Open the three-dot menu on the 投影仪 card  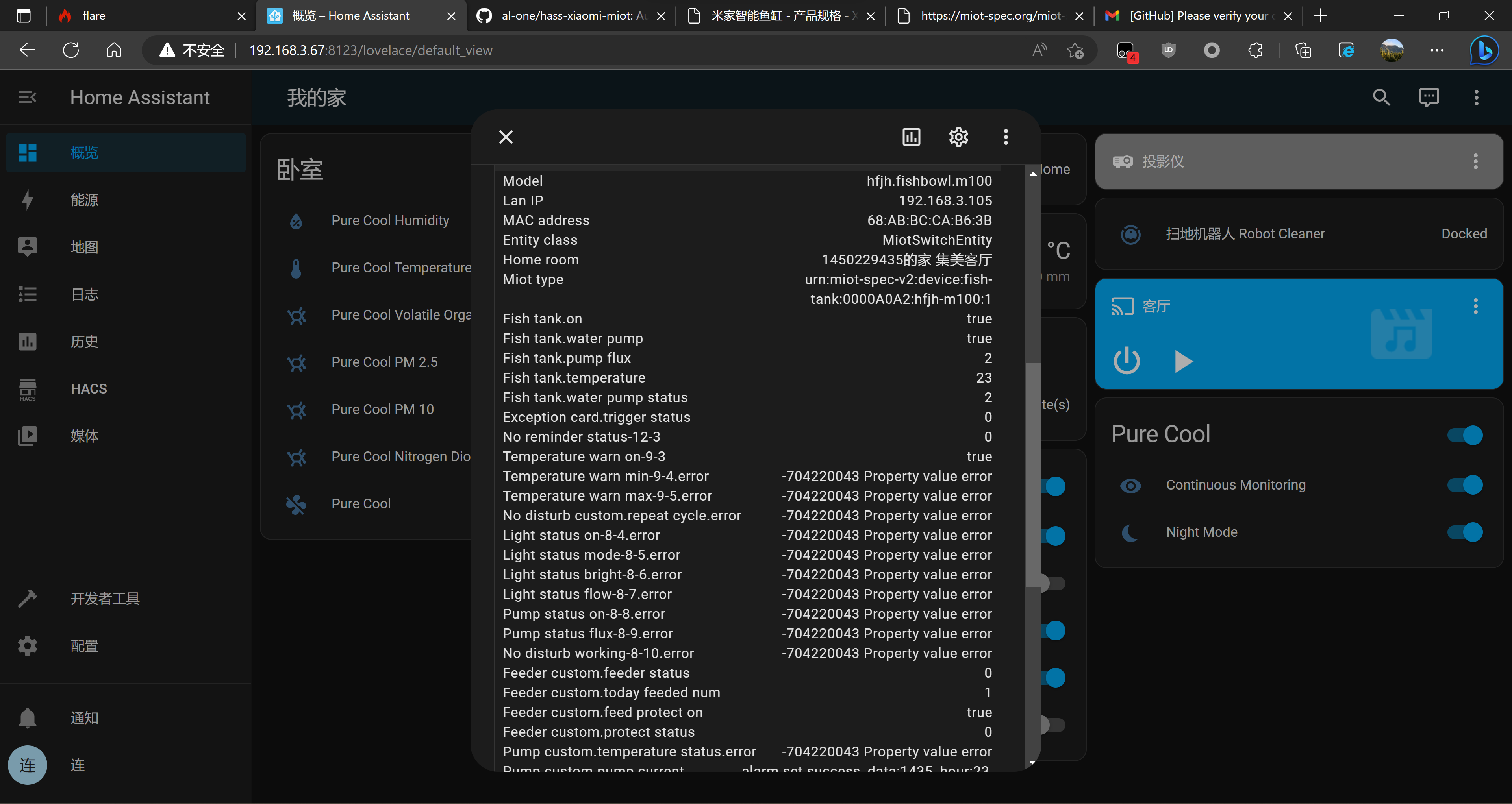pos(1475,161)
